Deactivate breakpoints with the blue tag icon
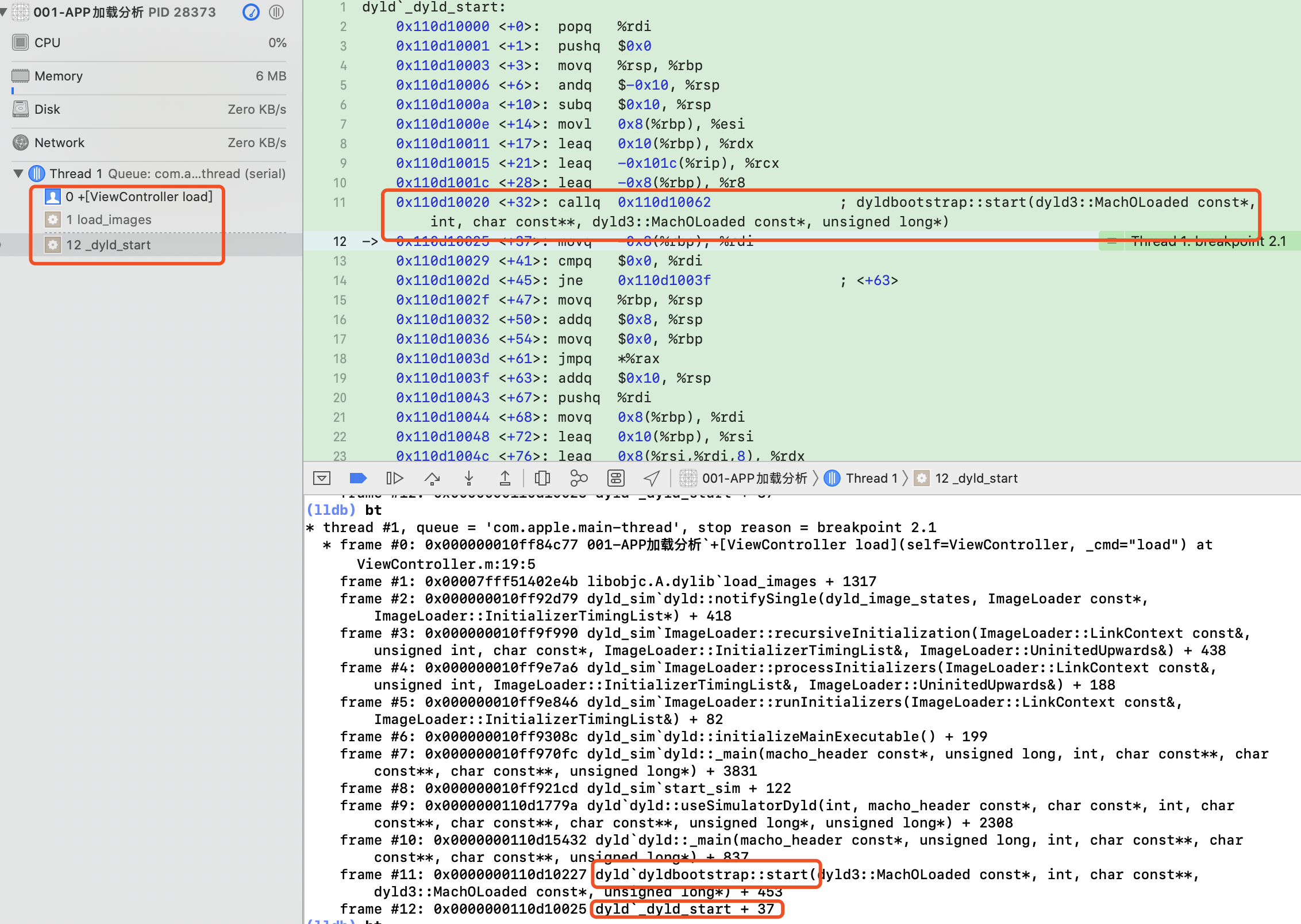The image size is (1301, 924). click(x=358, y=478)
